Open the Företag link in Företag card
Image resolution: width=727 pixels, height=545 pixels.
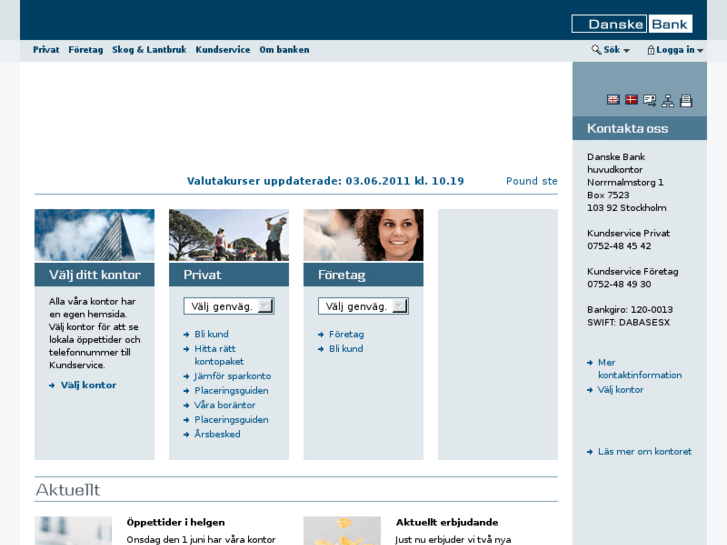[346, 334]
